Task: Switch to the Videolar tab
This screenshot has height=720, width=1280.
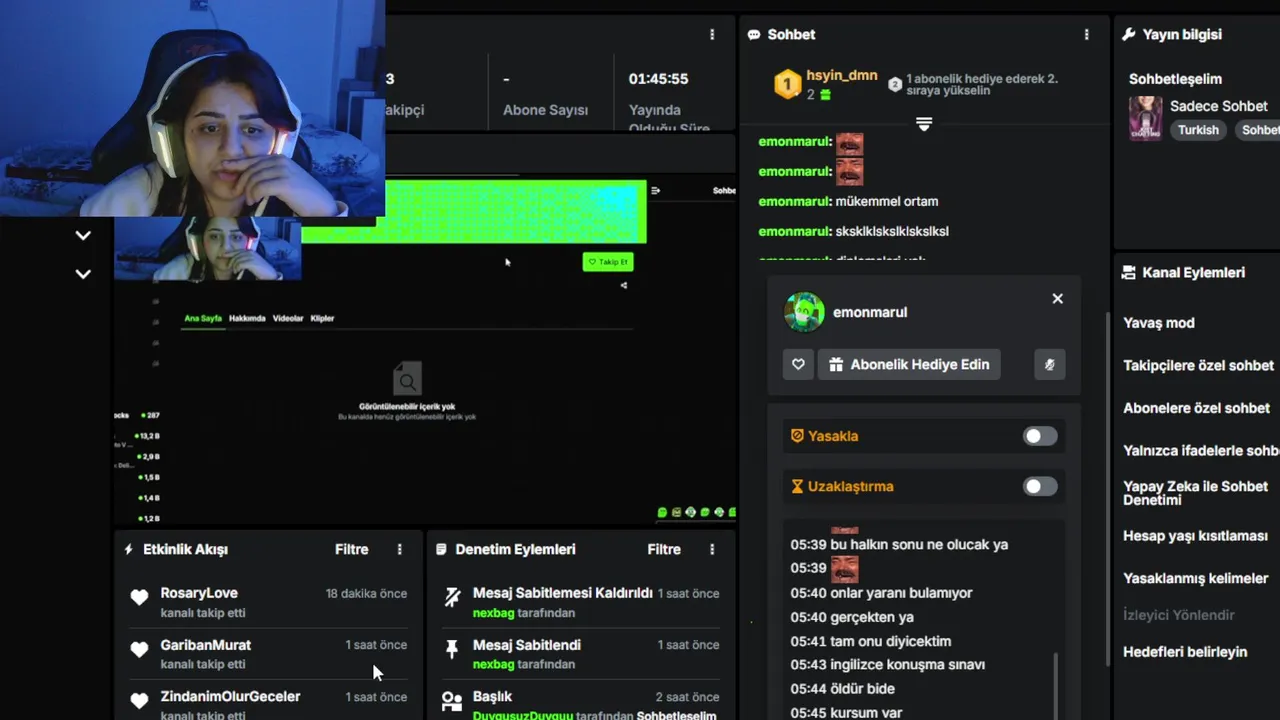Action: pyautogui.click(x=288, y=318)
